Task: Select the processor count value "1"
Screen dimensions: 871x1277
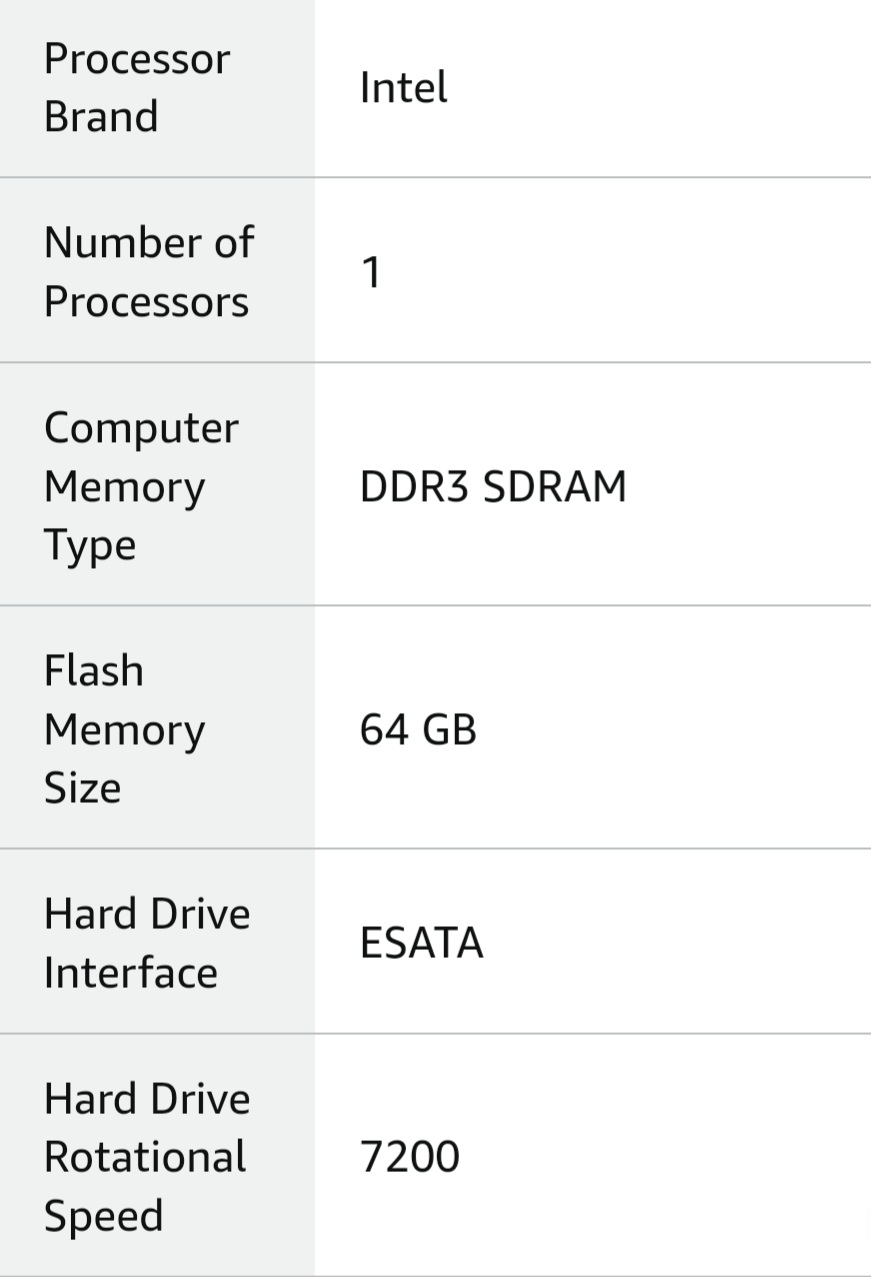Action: click(x=371, y=272)
